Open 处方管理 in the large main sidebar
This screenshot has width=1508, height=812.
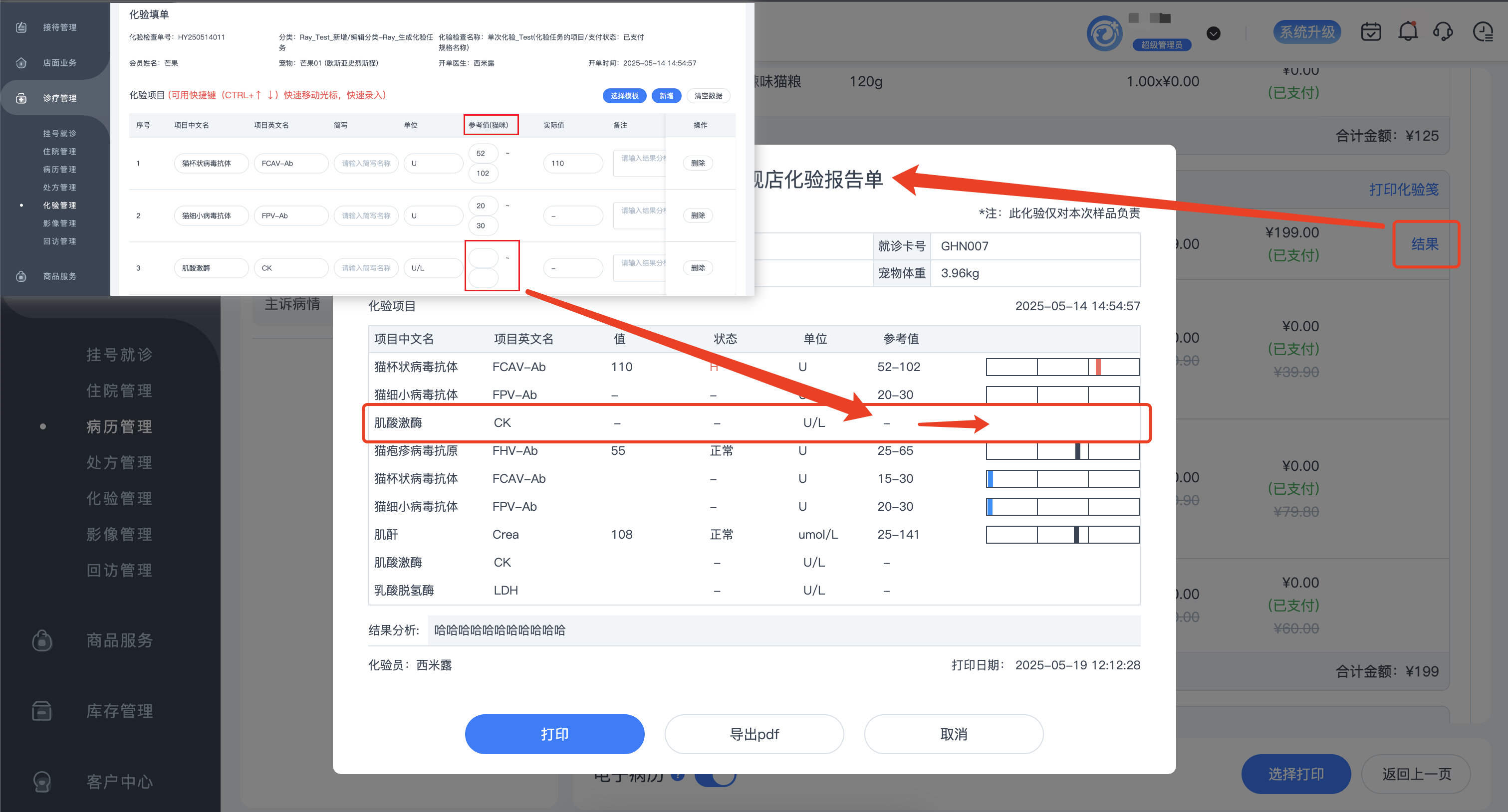[119, 462]
